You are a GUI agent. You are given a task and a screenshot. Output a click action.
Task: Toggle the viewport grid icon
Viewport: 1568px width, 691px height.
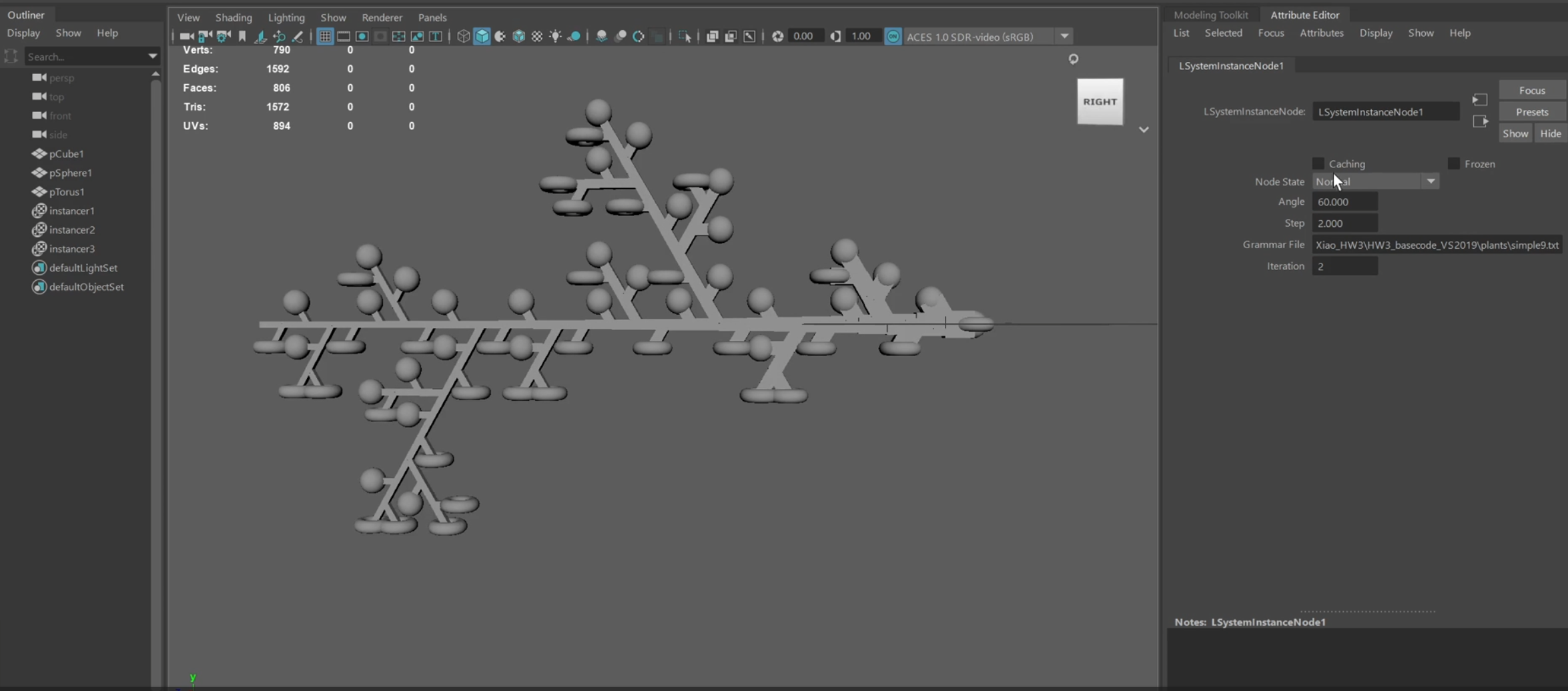click(325, 37)
